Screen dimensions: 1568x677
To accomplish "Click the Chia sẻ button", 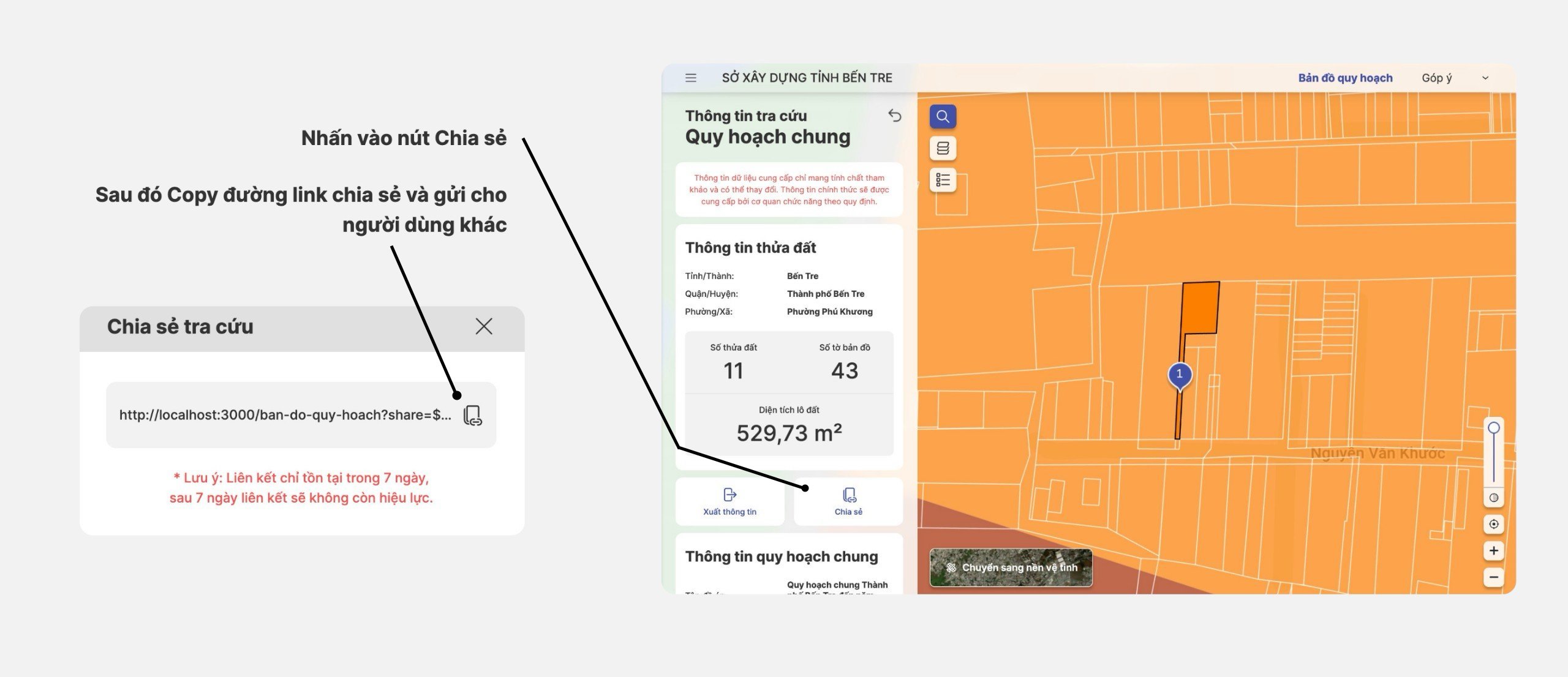I will tap(849, 502).
